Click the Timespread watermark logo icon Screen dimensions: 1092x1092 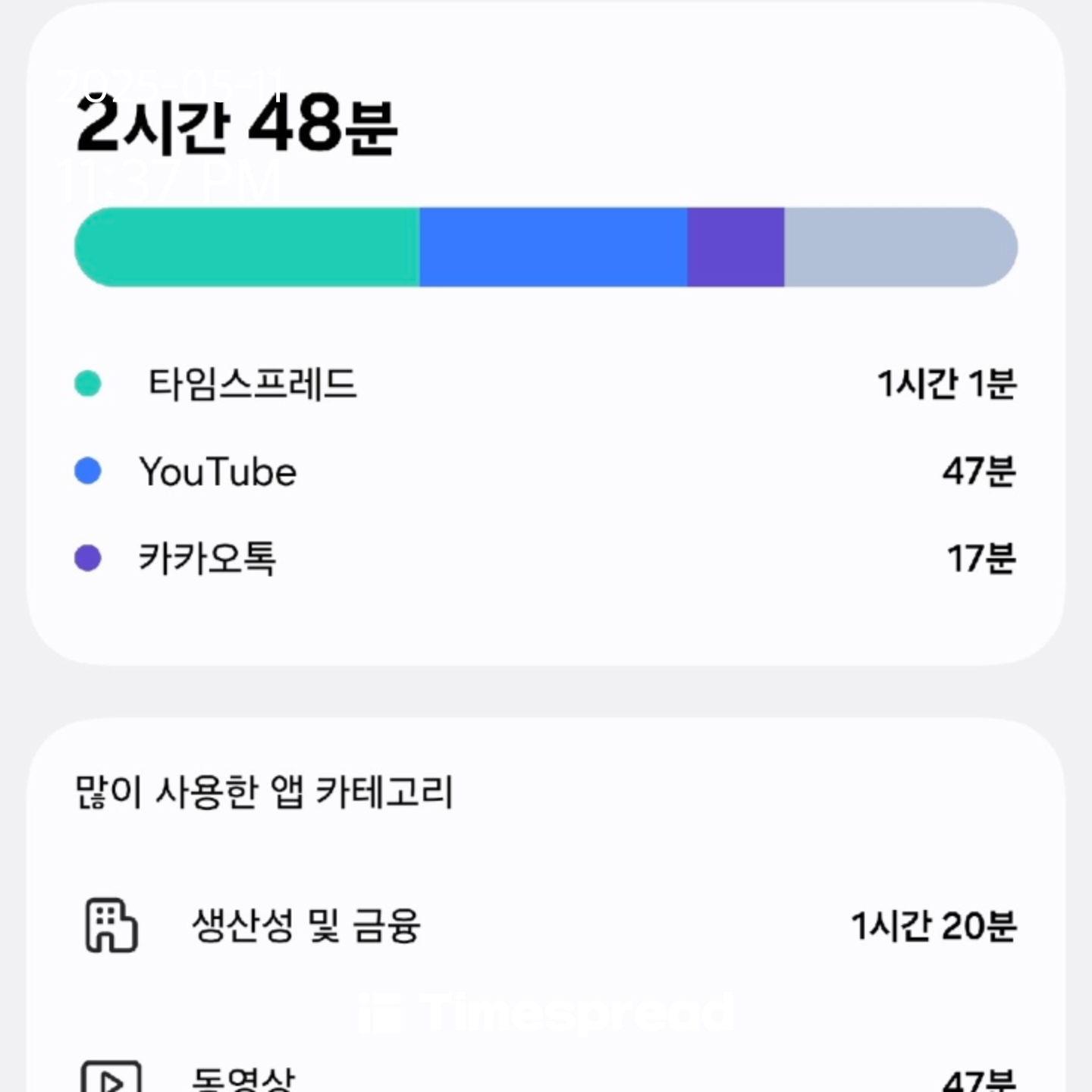point(382,1013)
